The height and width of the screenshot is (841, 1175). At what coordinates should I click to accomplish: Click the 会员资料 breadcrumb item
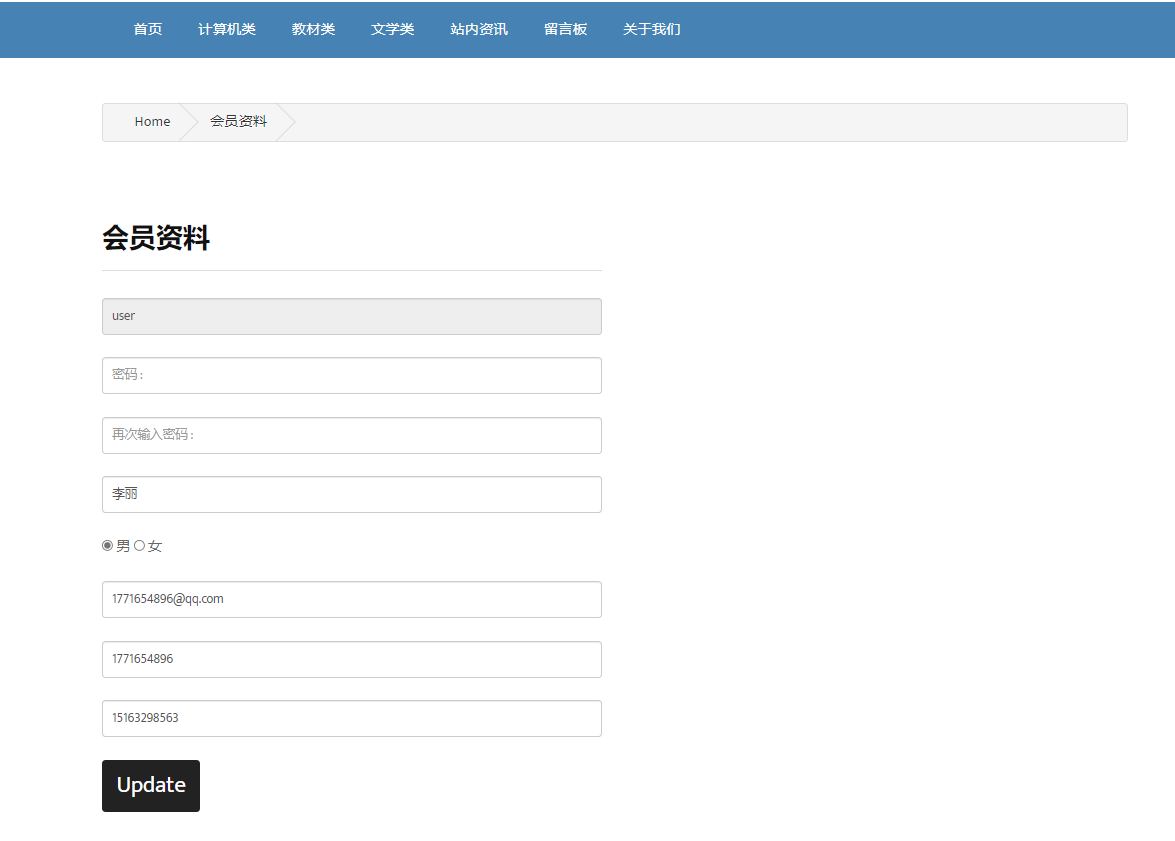coord(238,121)
